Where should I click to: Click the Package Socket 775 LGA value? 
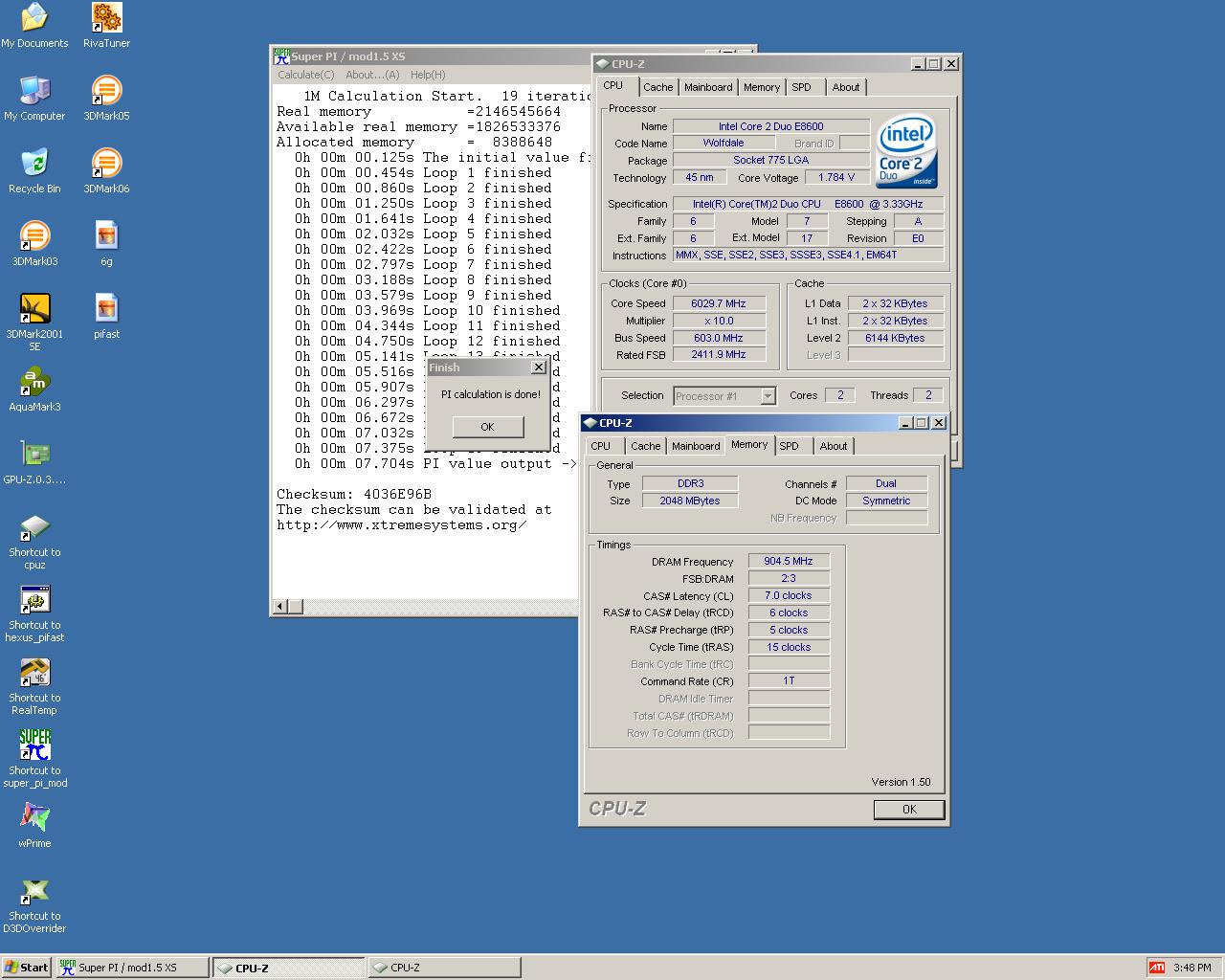pyautogui.click(x=770, y=160)
